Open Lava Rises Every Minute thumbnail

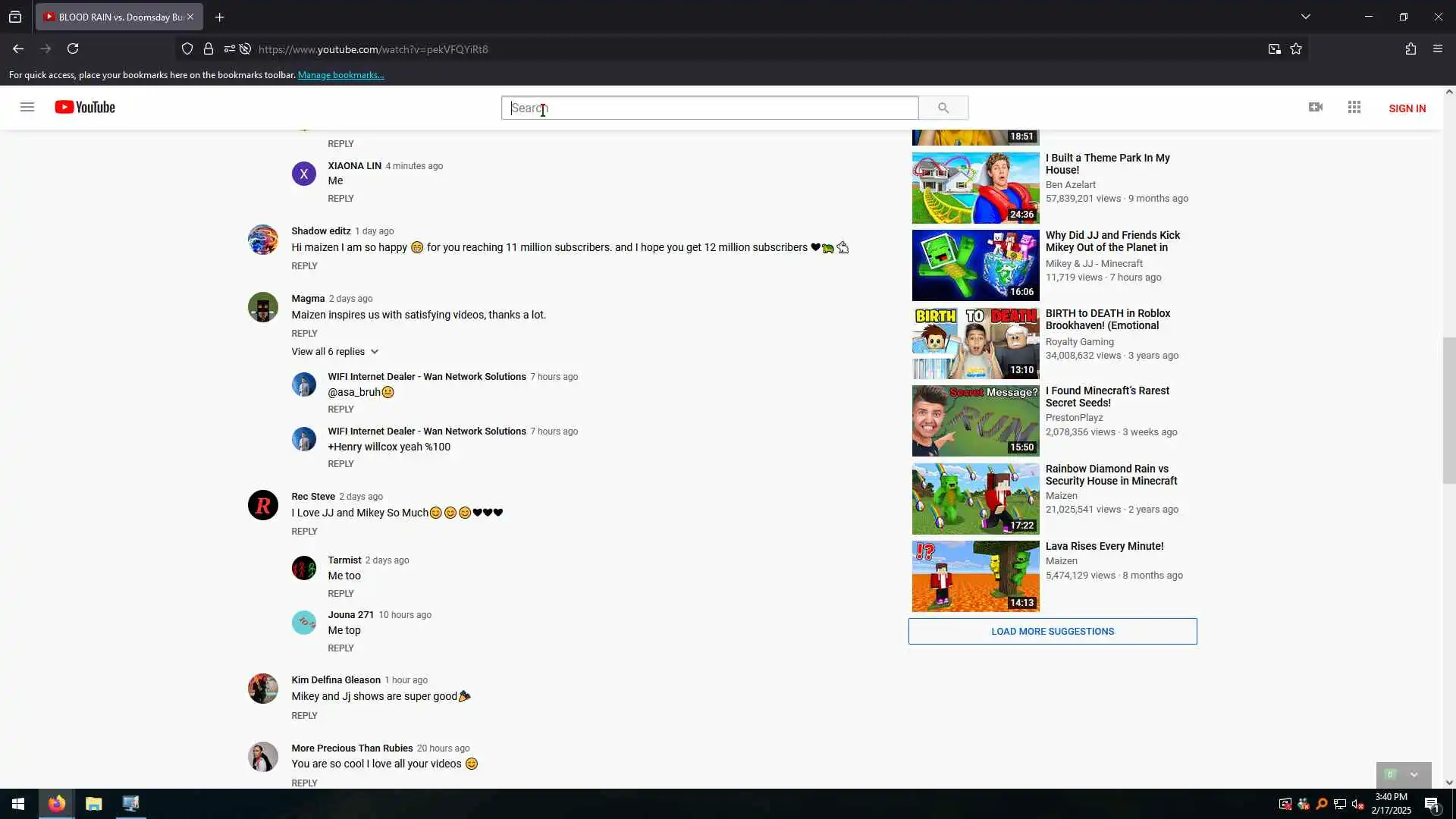tap(975, 576)
